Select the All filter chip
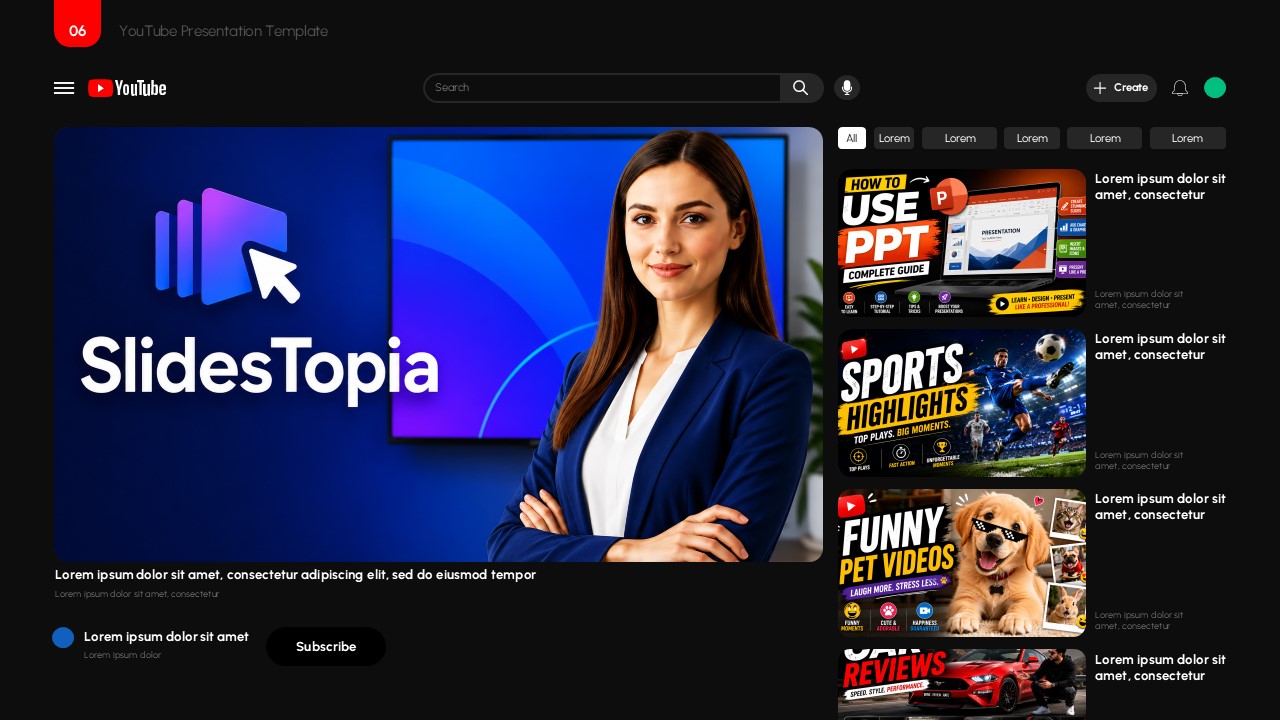Screen dimensions: 1280x720 coord(852,138)
